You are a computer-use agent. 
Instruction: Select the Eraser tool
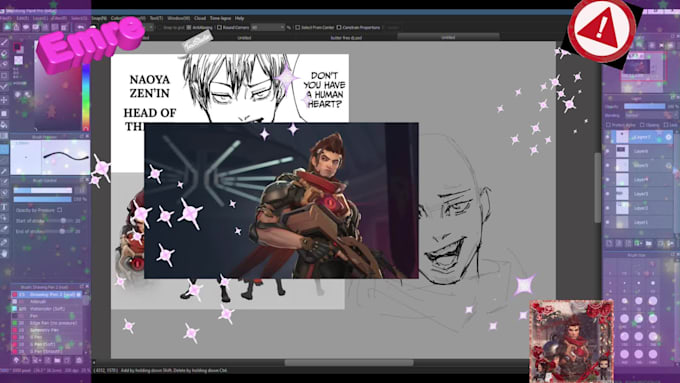pyautogui.click(x=4, y=54)
